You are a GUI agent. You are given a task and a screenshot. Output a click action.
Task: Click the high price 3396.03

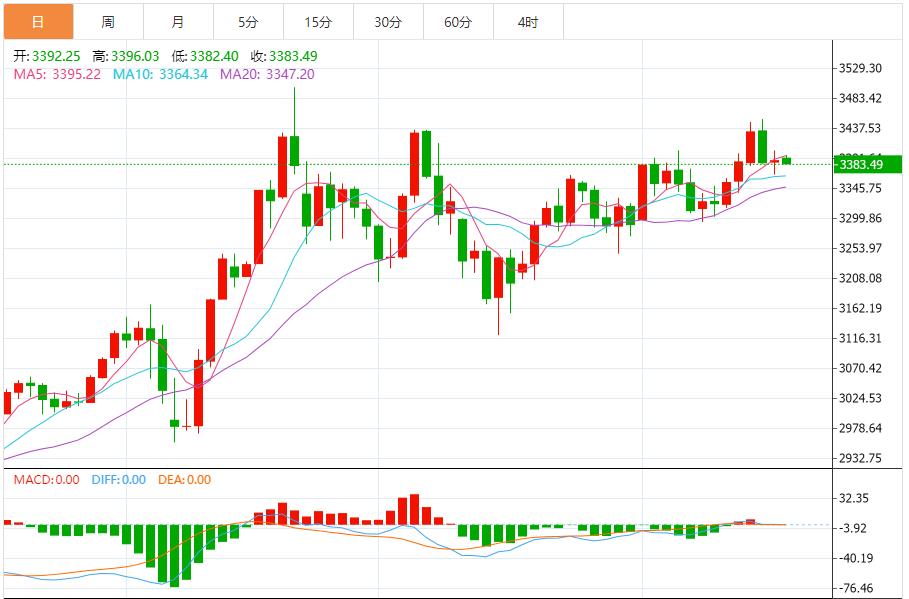[135, 56]
